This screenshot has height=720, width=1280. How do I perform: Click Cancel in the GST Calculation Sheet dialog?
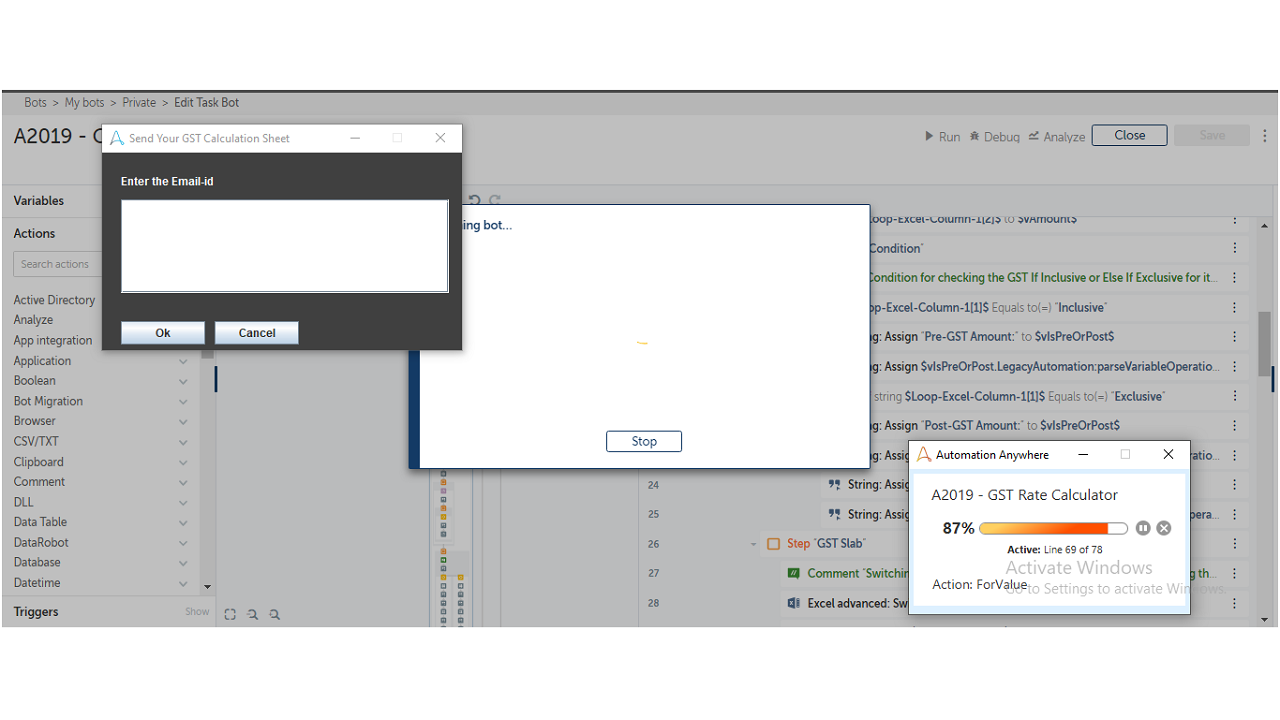tap(257, 333)
